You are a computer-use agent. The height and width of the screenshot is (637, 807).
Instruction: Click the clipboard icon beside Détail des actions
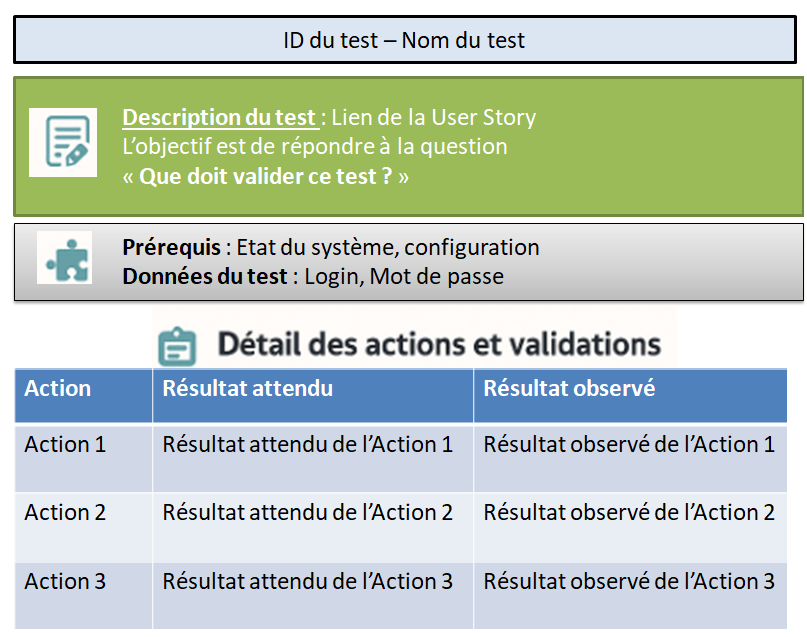pos(177,346)
